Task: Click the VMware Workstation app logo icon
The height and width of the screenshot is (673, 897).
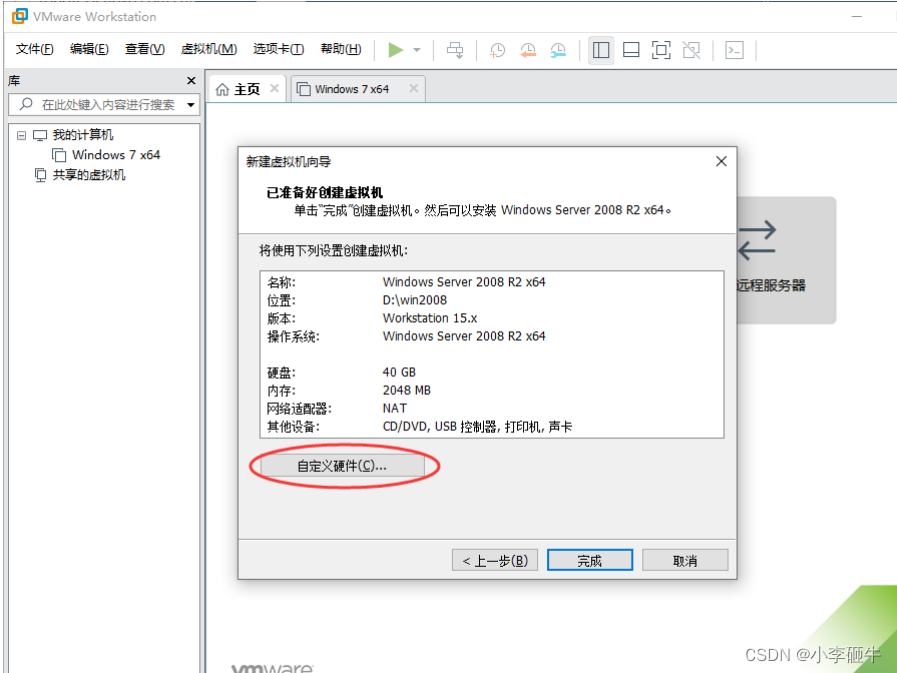Action: [x=19, y=16]
